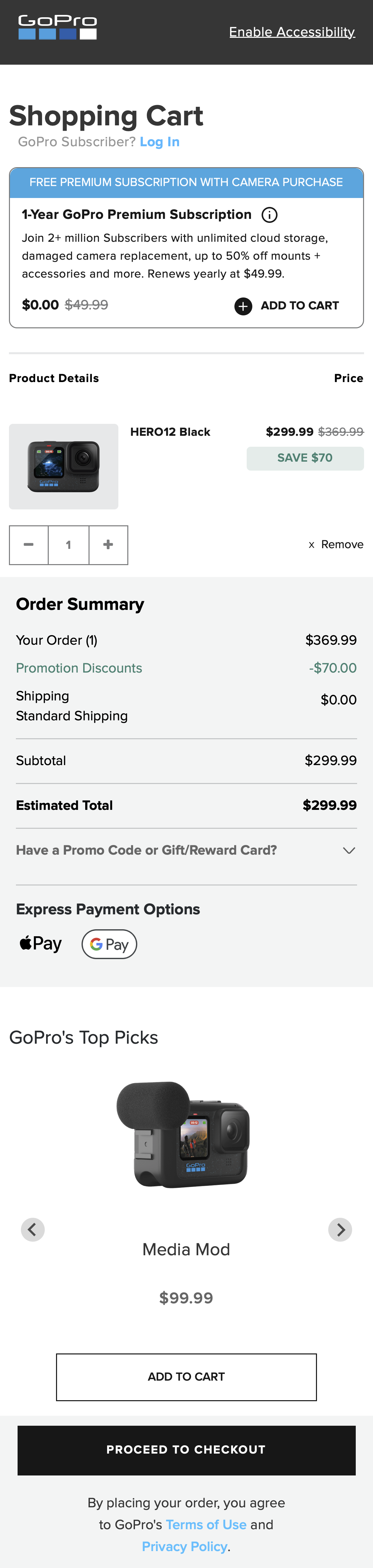Click the GoPro logo in header

tap(57, 28)
